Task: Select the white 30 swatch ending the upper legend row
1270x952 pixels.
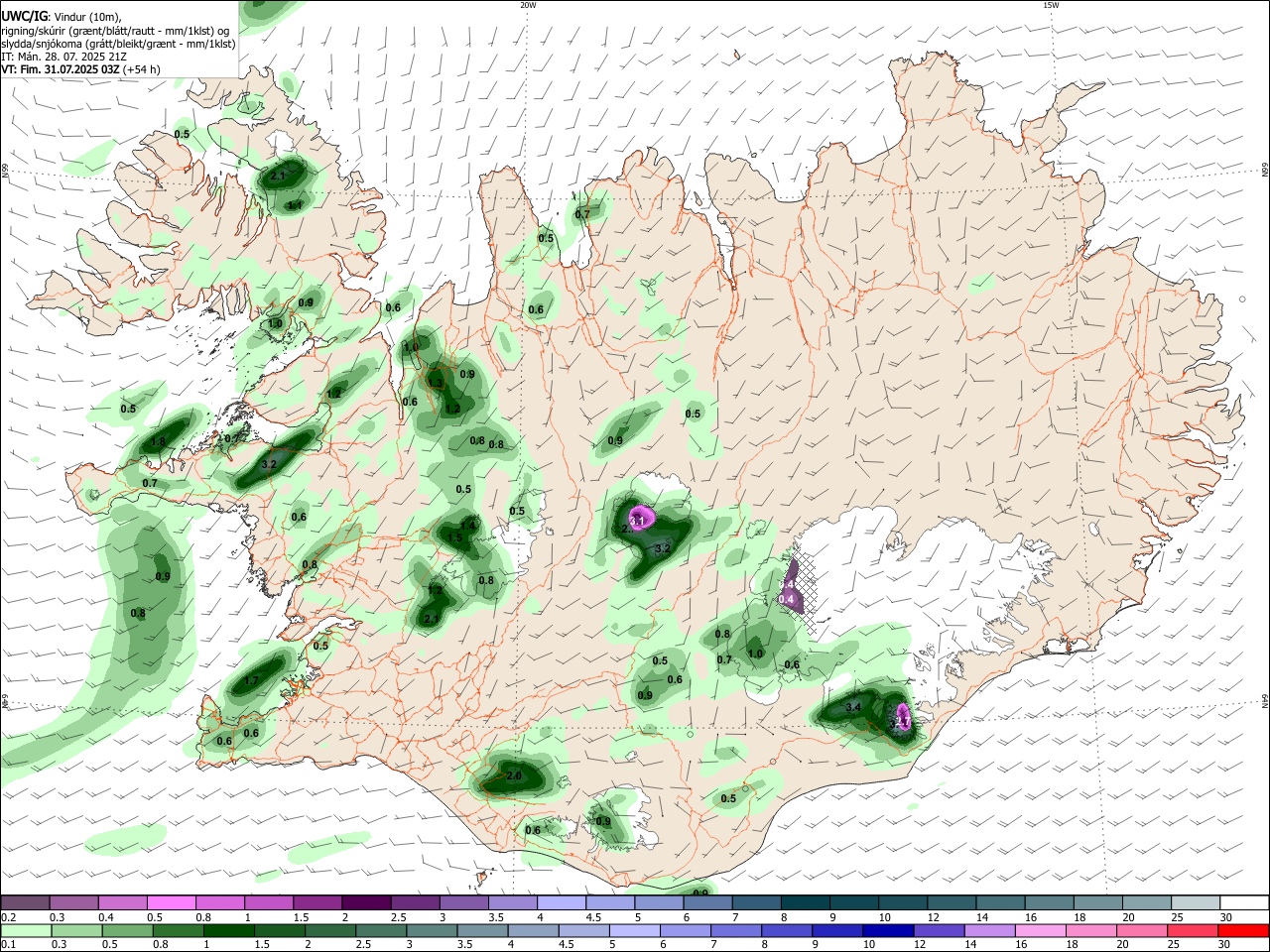Action: [1244, 903]
